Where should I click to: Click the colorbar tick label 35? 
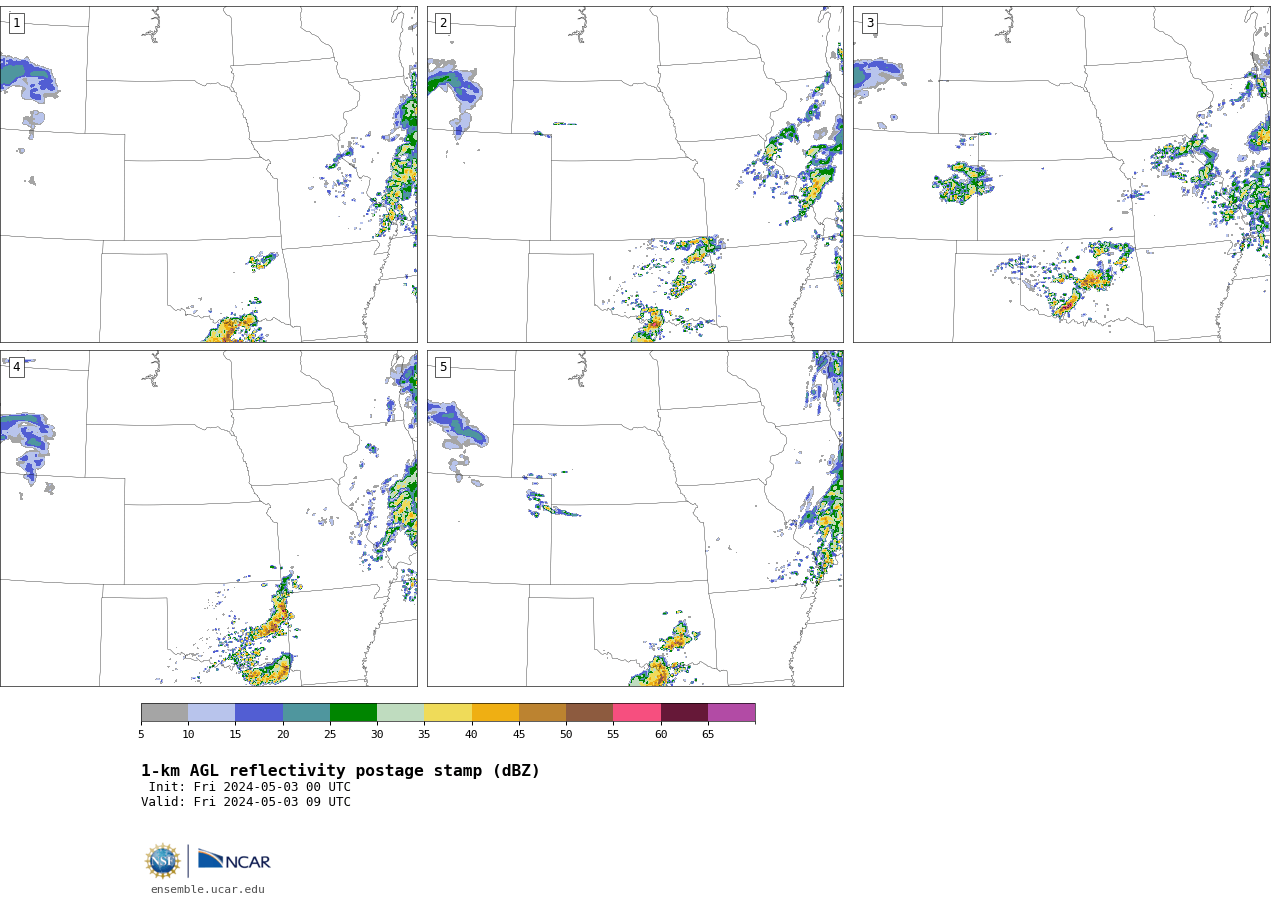[424, 734]
